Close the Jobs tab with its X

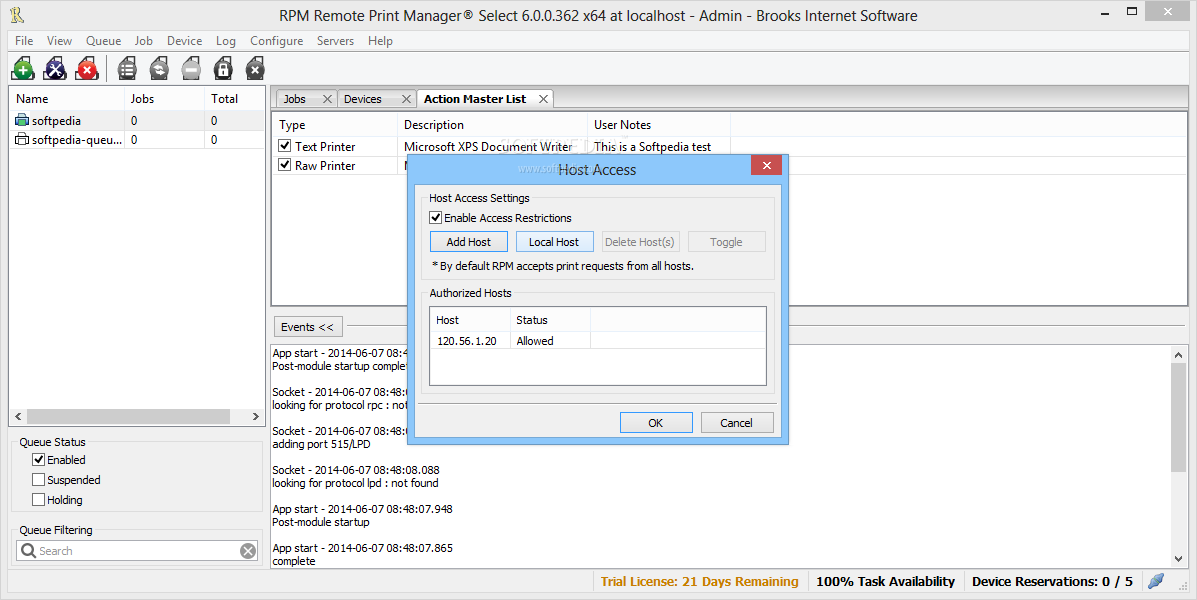click(x=327, y=99)
